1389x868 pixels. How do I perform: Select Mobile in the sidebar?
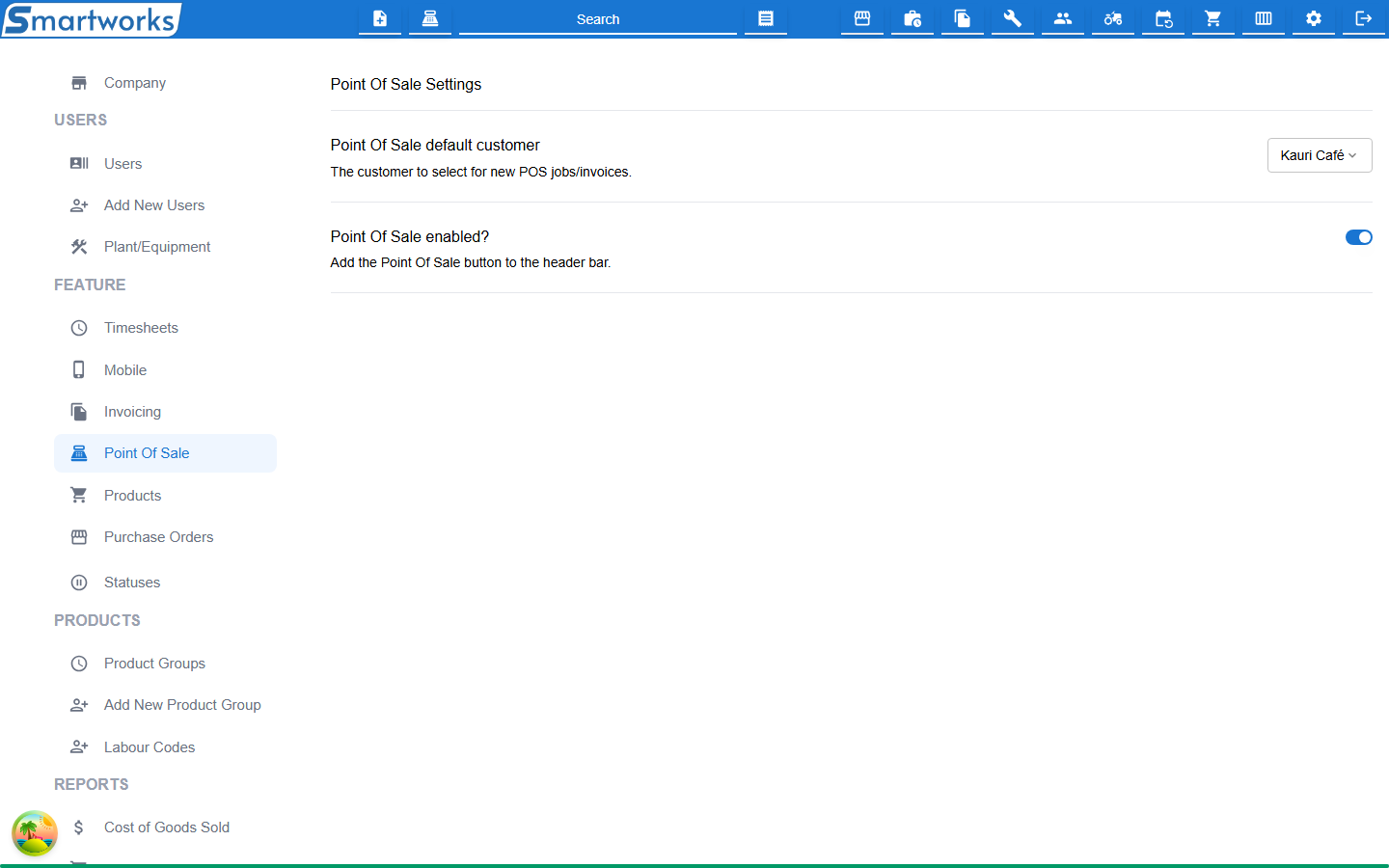click(165, 370)
